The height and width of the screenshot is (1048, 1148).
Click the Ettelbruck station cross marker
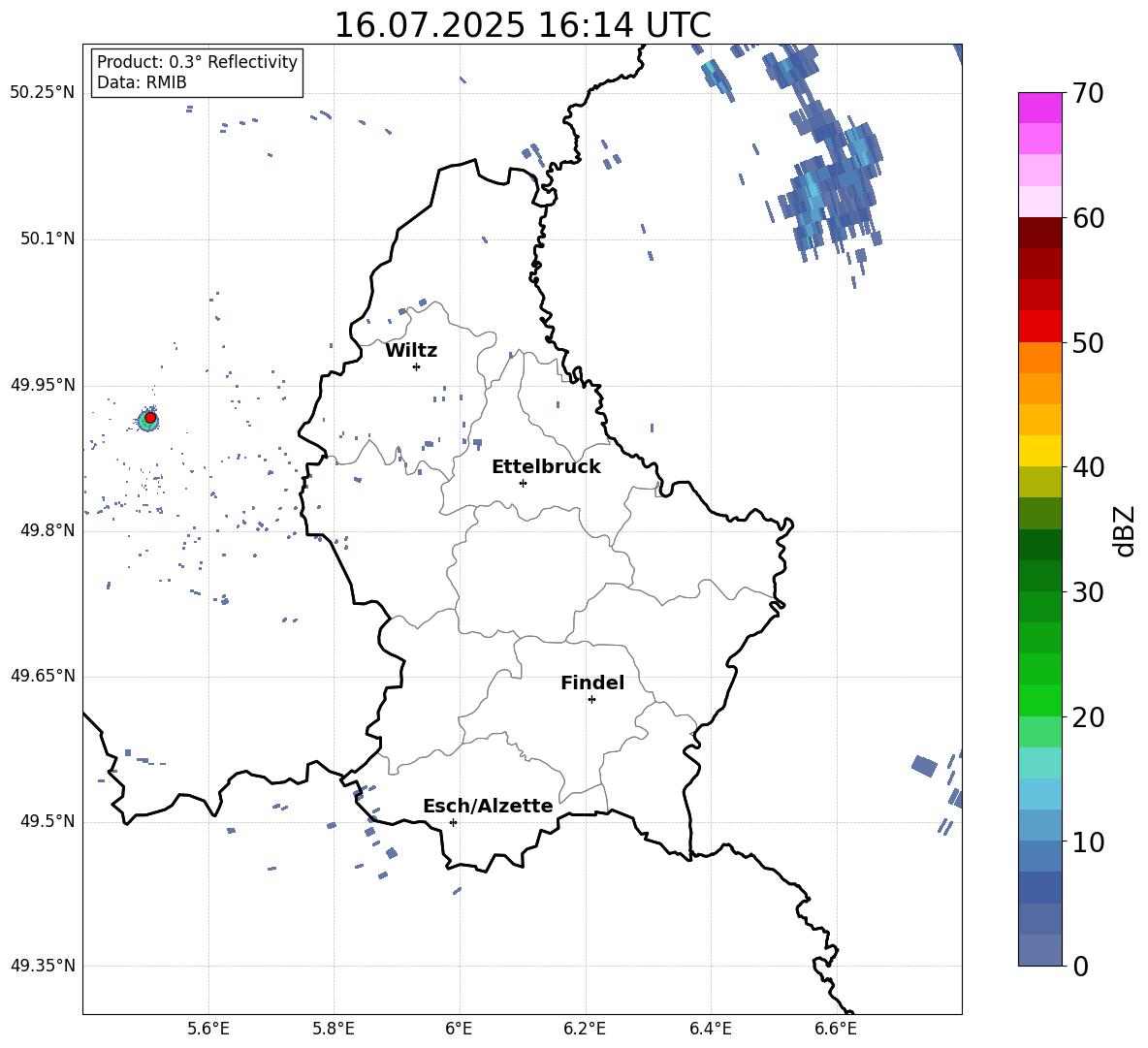(523, 483)
